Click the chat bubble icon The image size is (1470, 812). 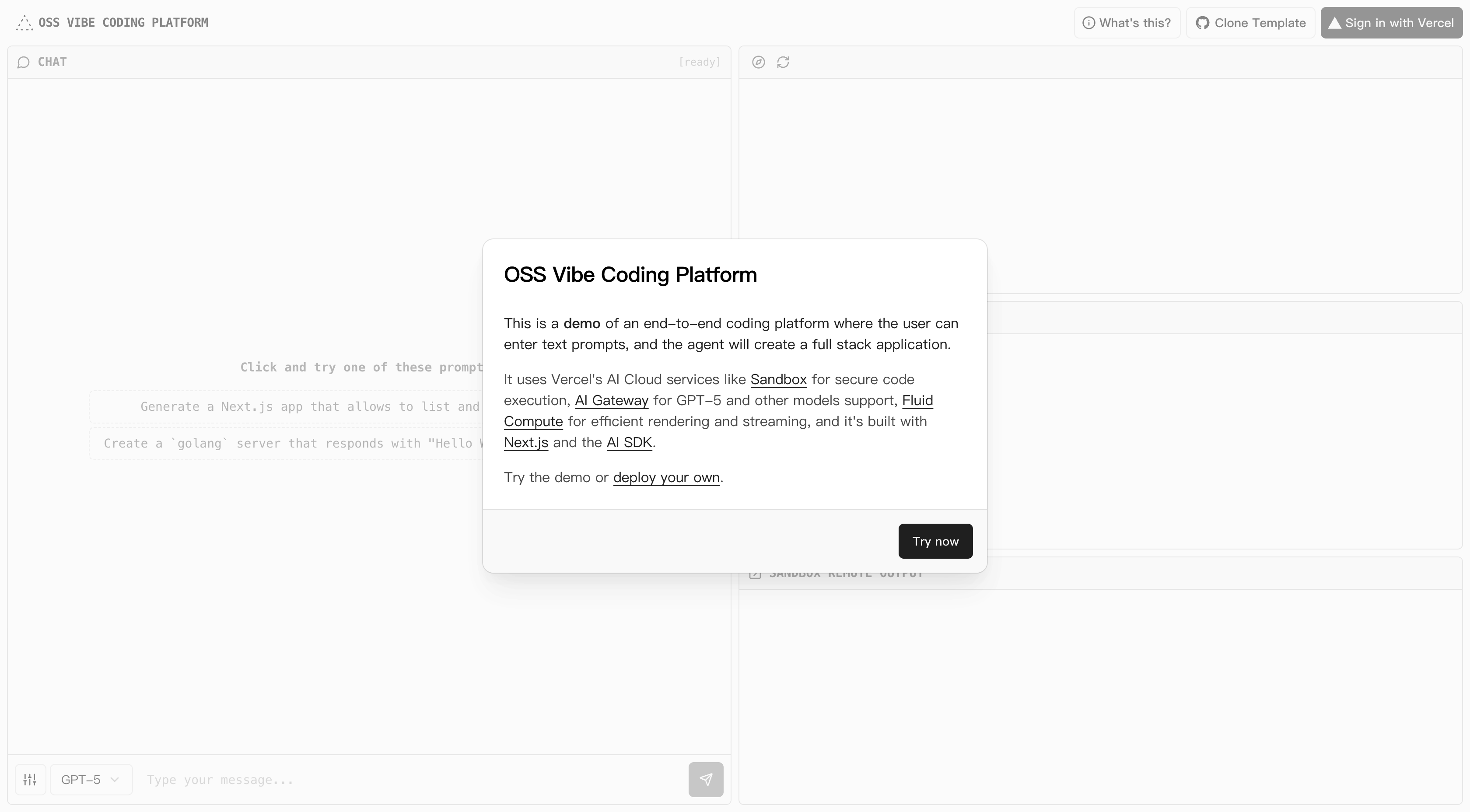coord(23,62)
